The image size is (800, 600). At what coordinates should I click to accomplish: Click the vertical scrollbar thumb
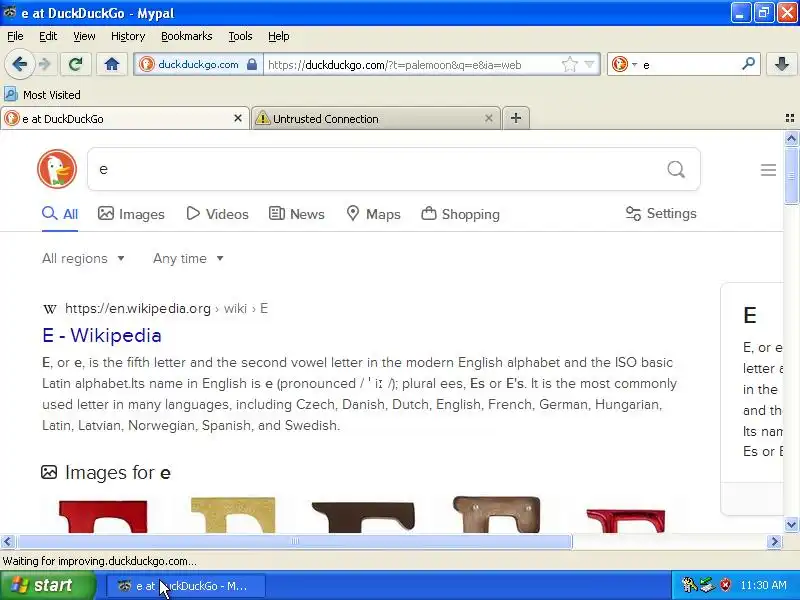point(791,175)
